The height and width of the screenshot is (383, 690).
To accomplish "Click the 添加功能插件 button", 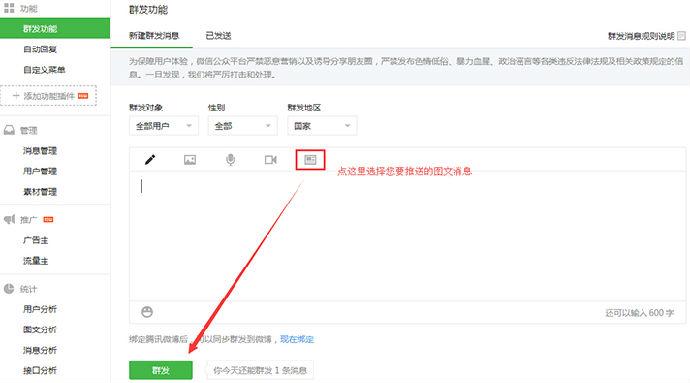I will pos(48,96).
